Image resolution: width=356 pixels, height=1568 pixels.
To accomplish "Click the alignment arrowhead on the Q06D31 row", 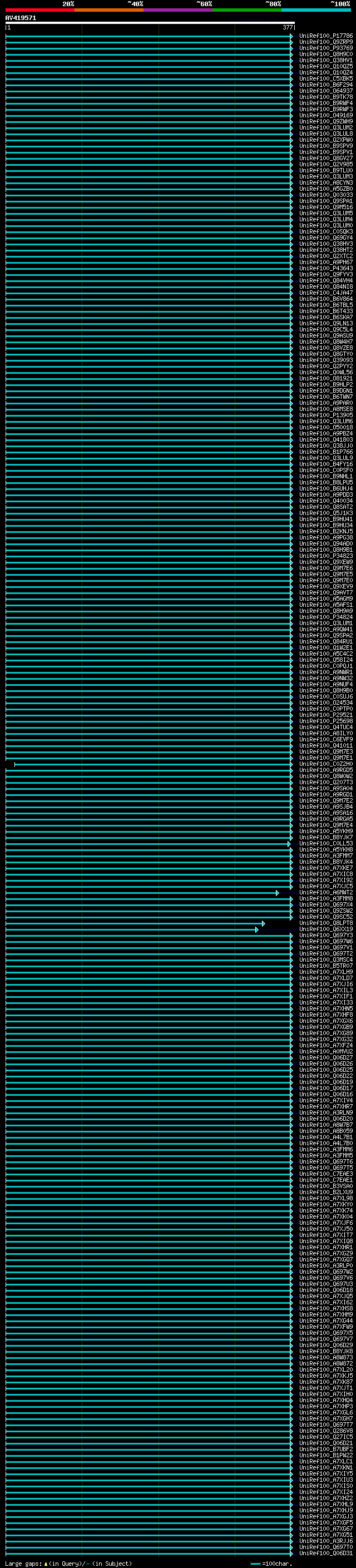I will (291, 1554).
